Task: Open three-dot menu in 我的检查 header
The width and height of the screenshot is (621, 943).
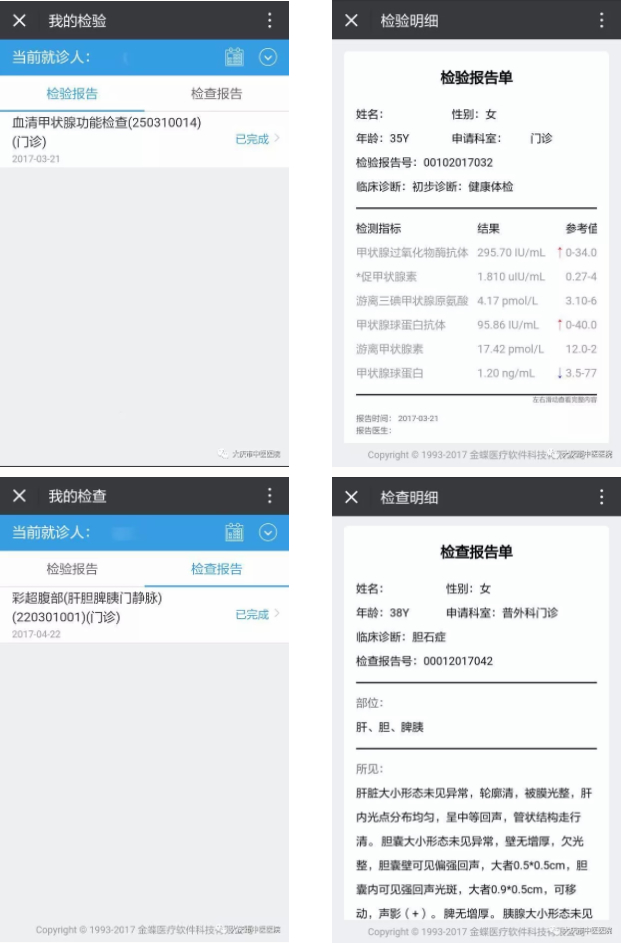Action: [x=269, y=496]
